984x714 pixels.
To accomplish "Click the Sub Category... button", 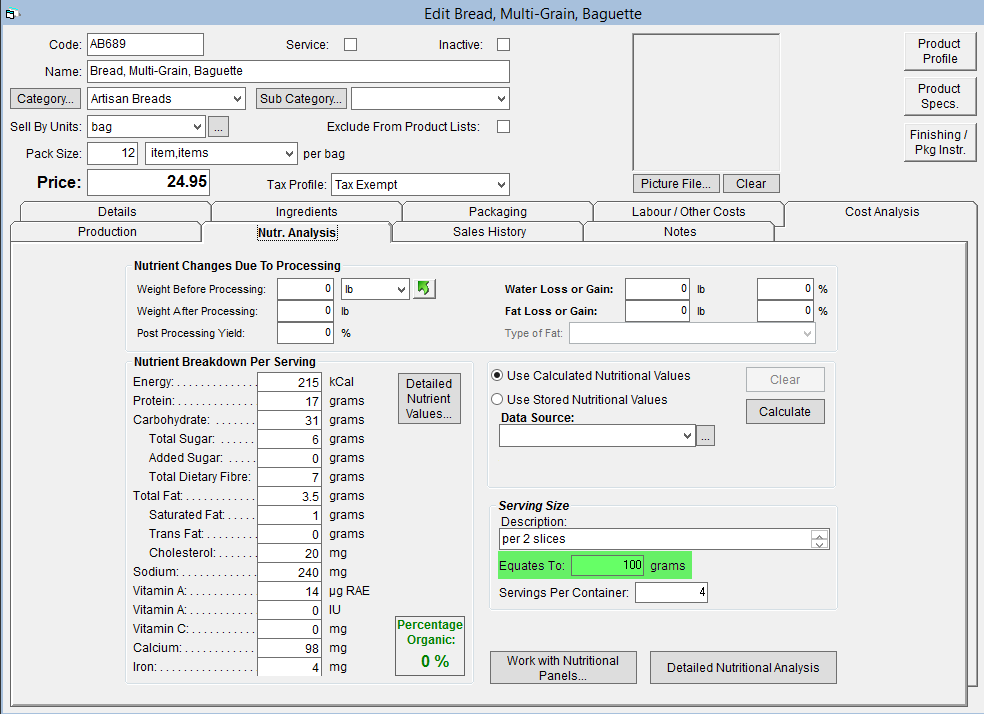I will click(x=301, y=99).
